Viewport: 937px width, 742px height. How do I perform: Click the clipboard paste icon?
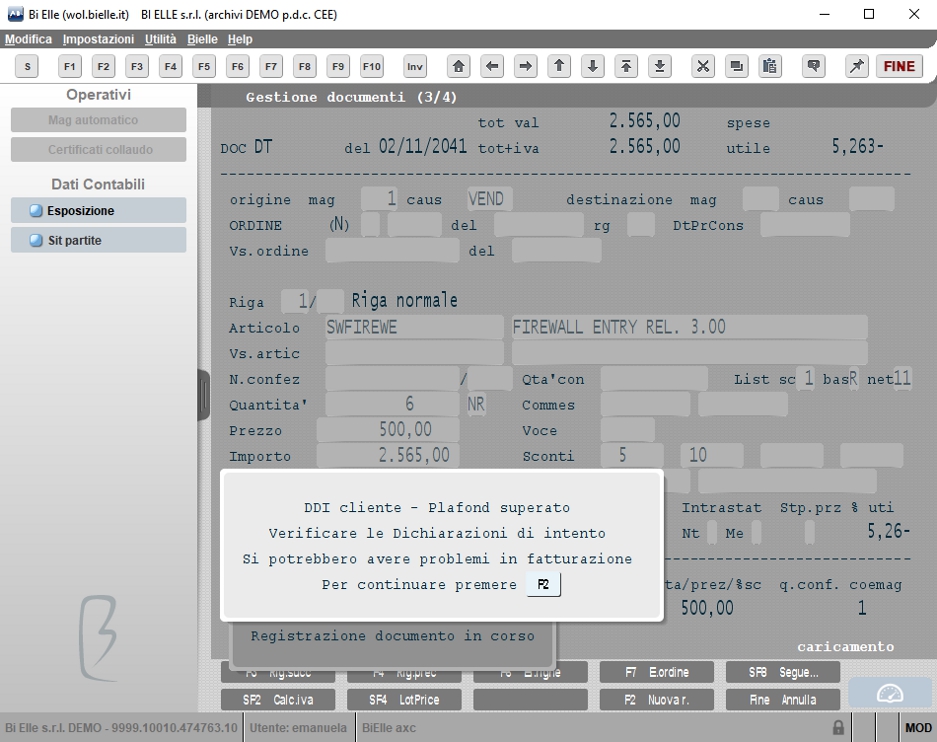coord(770,66)
